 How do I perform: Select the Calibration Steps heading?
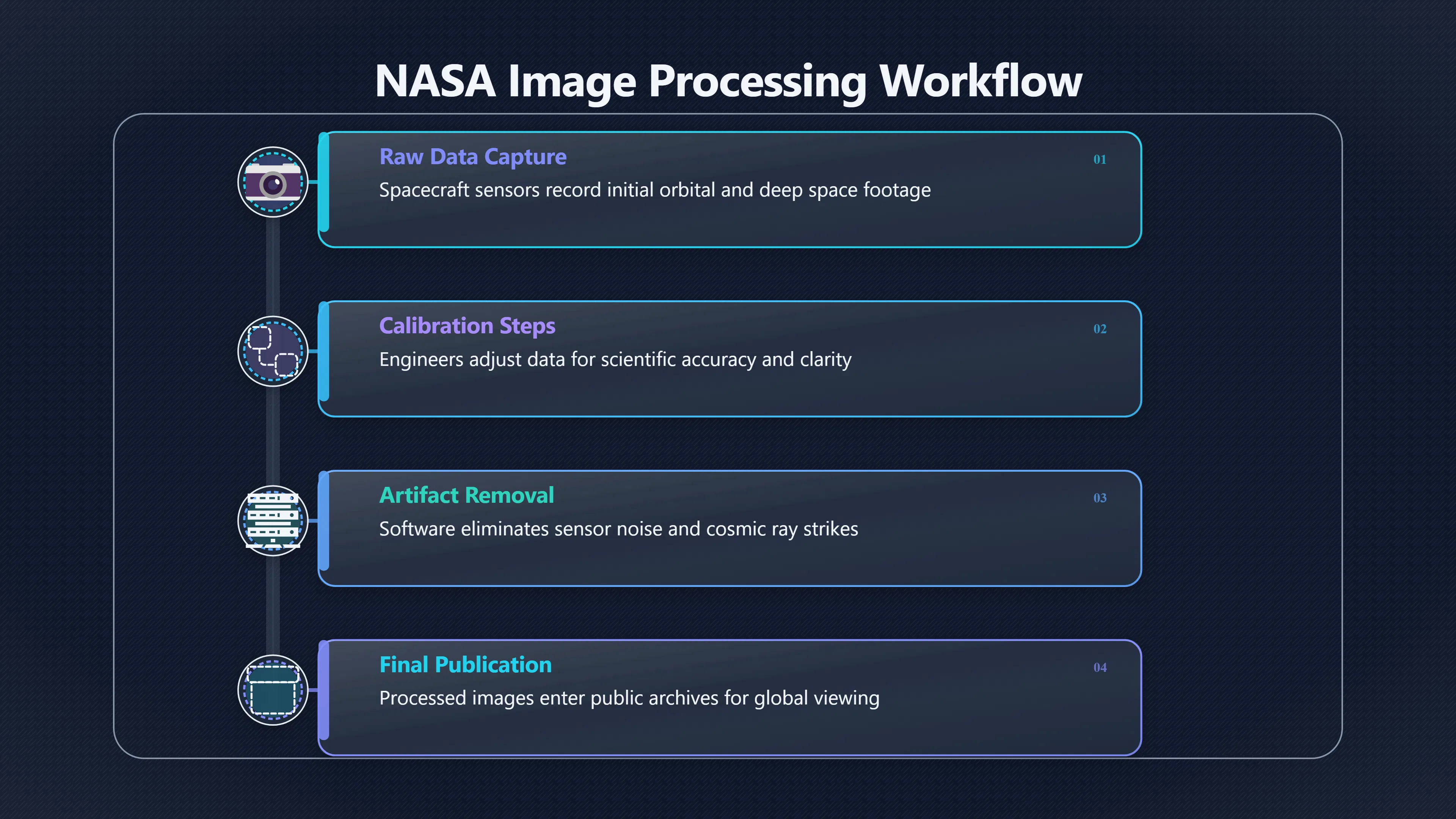point(467,326)
